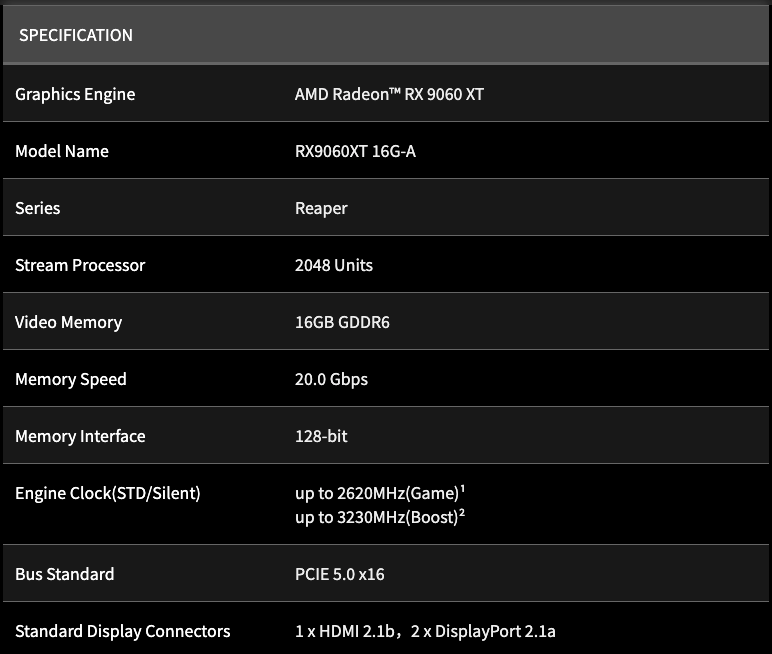Click AMD Radeon RX 9060 XT value

pyautogui.click(x=389, y=94)
